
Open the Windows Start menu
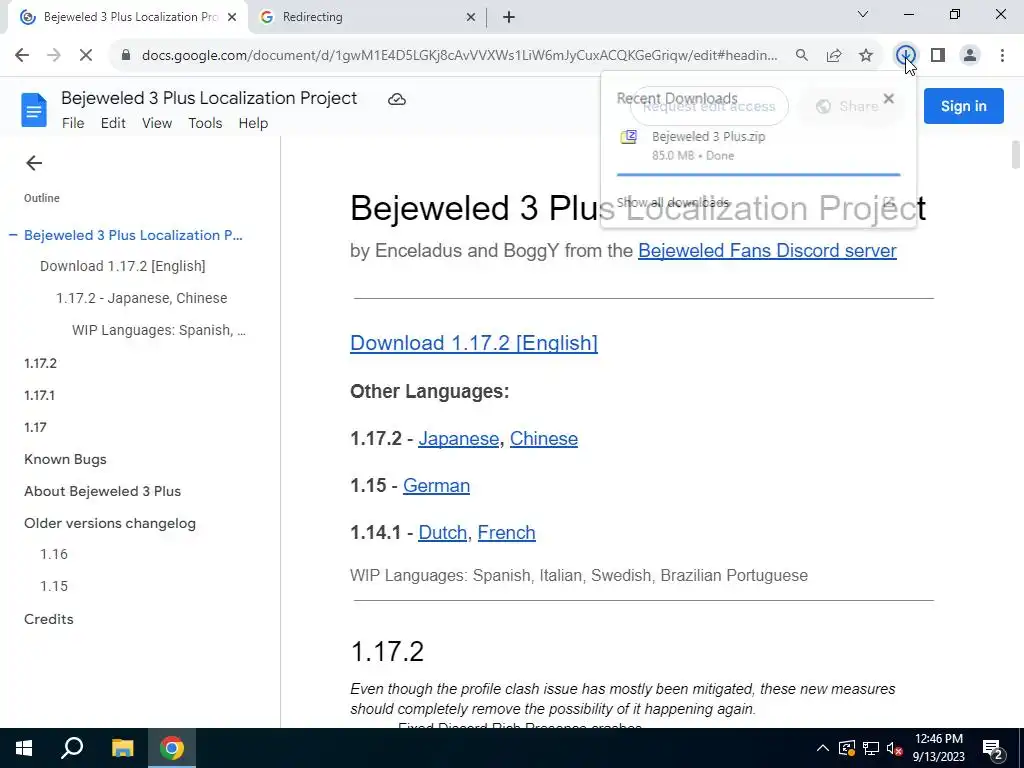pos(24,748)
